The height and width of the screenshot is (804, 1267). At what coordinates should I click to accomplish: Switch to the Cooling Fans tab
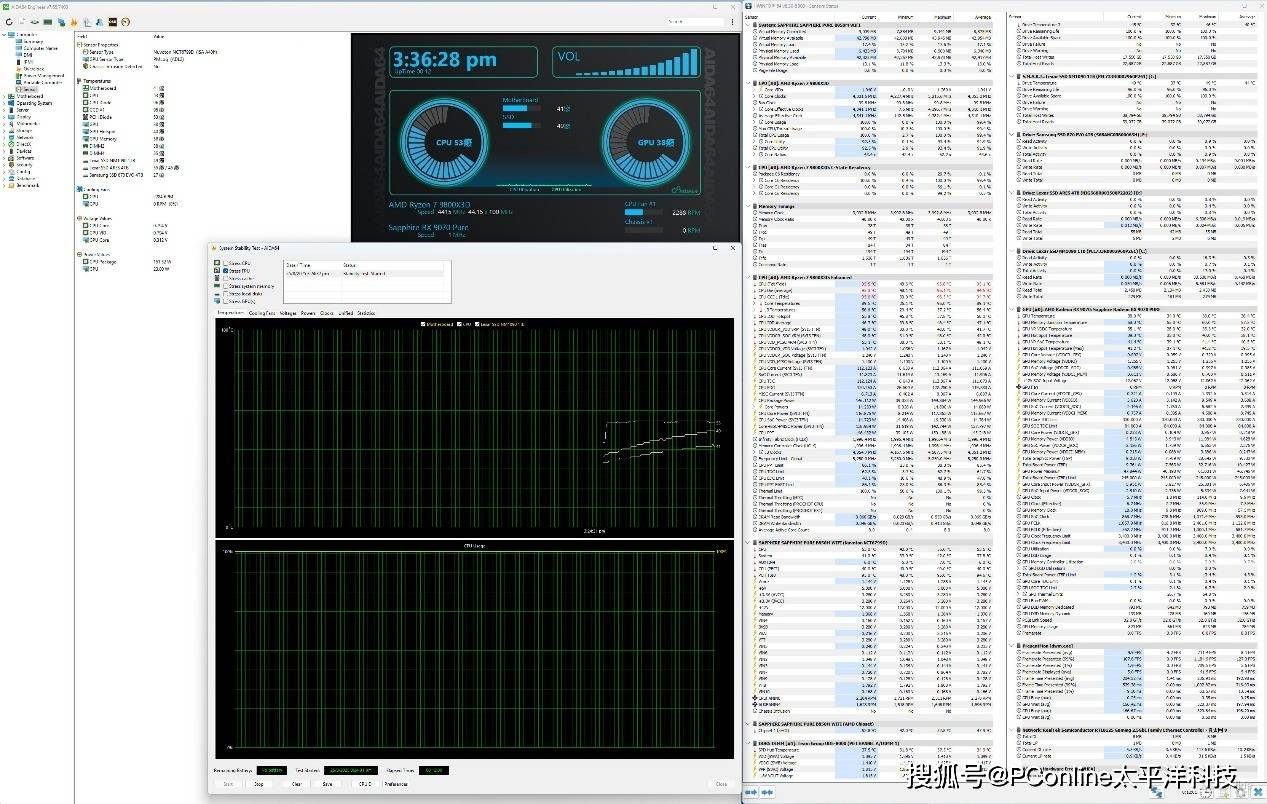click(x=262, y=313)
